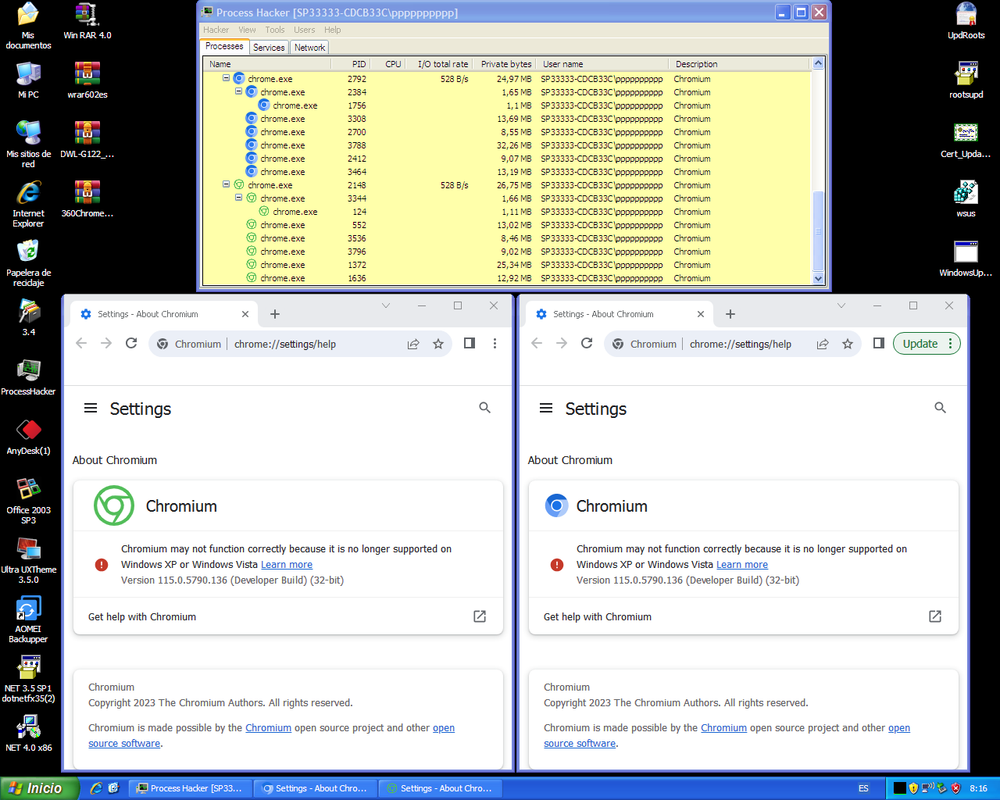Select the DWL-G122 archive desktop icon
The width and height of the screenshot is (1000, 800).
87,140
